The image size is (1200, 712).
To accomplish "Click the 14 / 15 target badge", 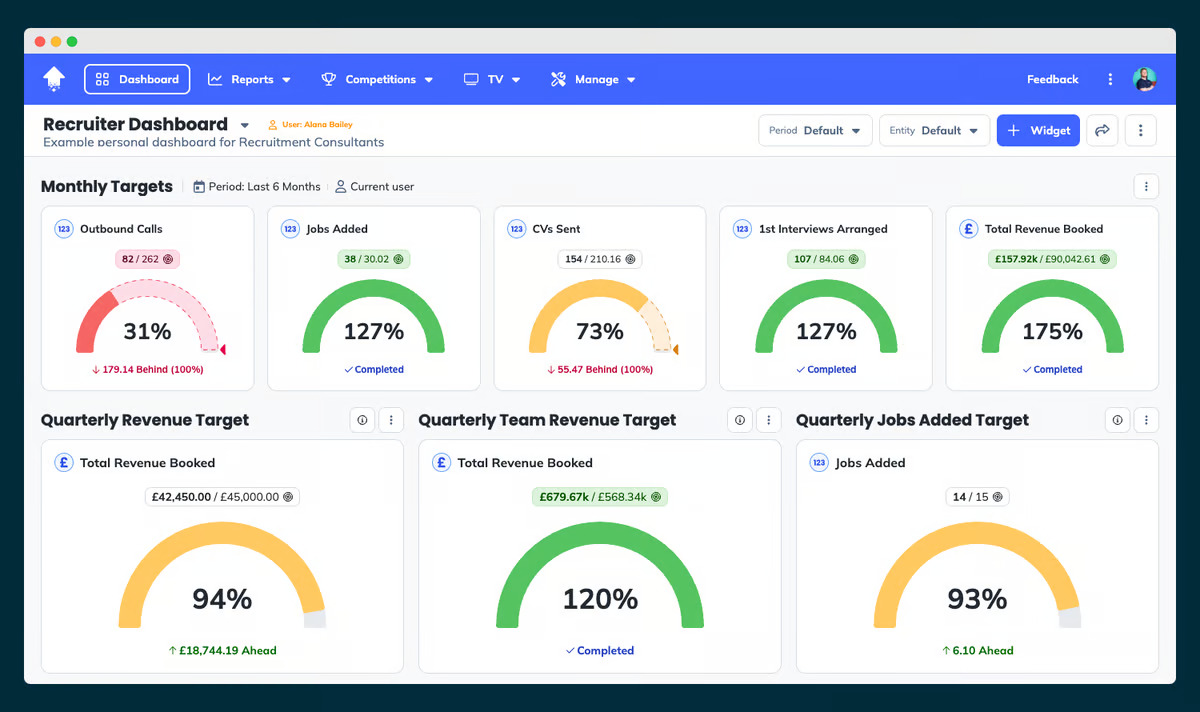I will coord(977,496).
